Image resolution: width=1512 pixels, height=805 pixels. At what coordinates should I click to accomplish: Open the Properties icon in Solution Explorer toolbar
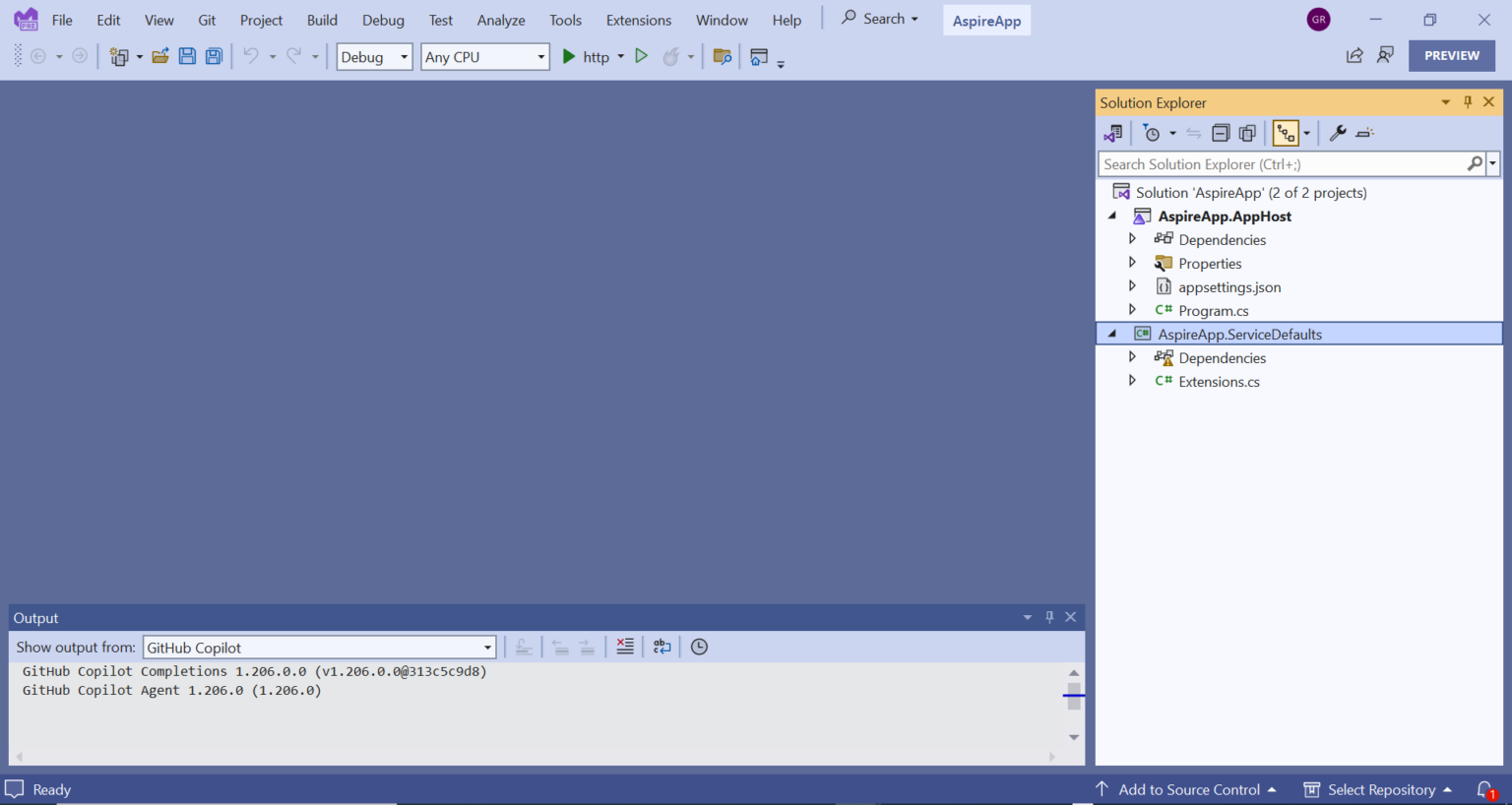[x=1337, y=133]
